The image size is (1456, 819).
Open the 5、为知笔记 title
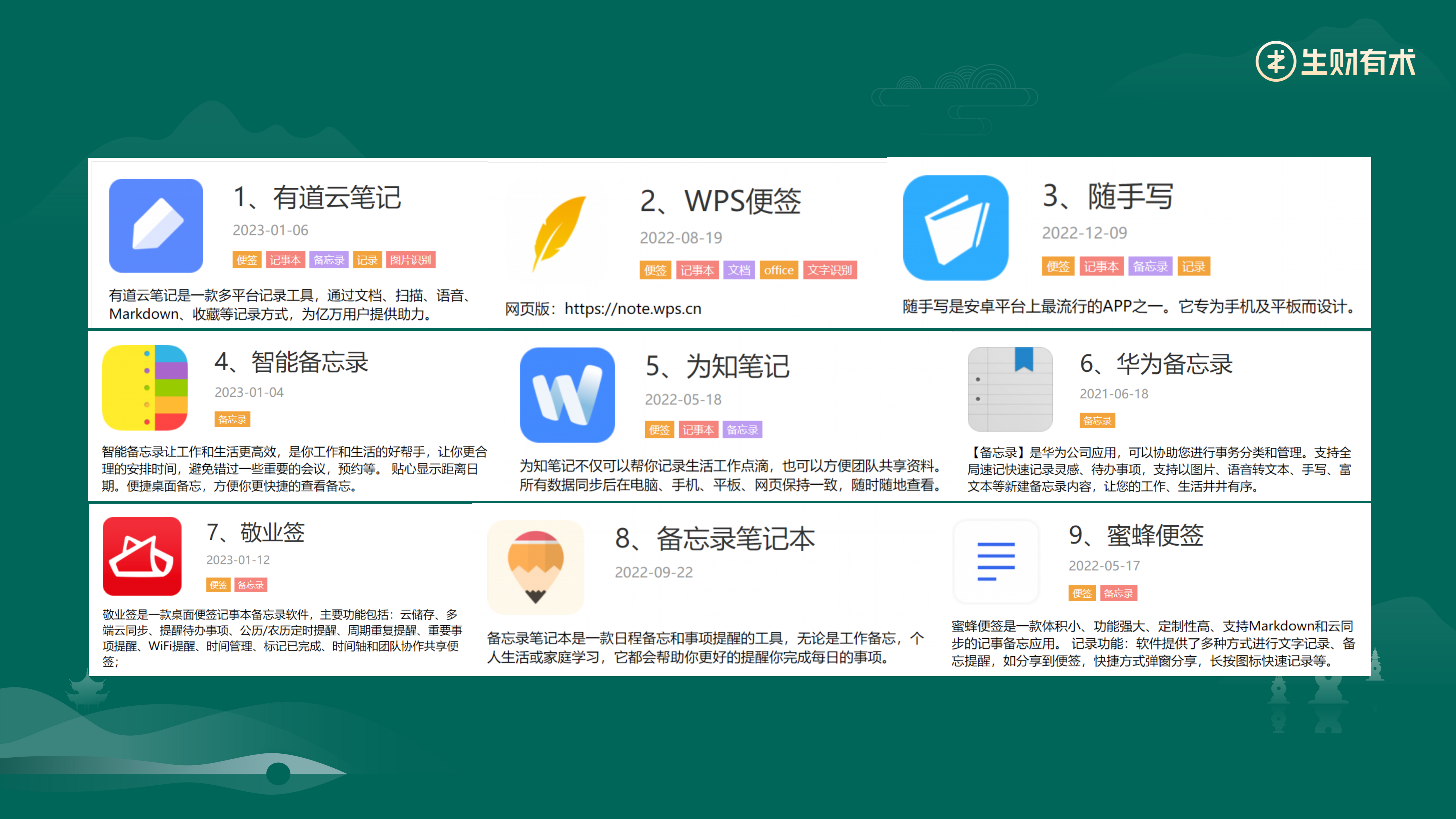(x=718, y=366)
